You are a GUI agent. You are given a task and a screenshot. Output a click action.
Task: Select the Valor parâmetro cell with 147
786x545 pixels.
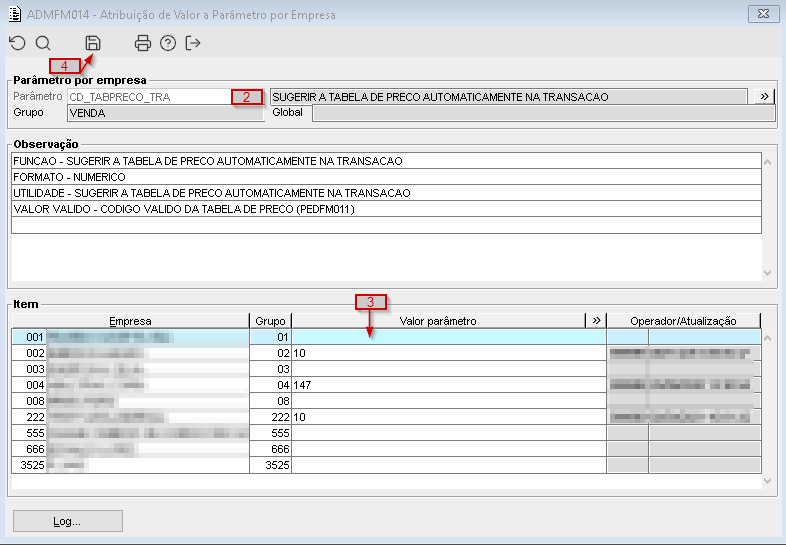pyautogui.click(x=449, y=385)
